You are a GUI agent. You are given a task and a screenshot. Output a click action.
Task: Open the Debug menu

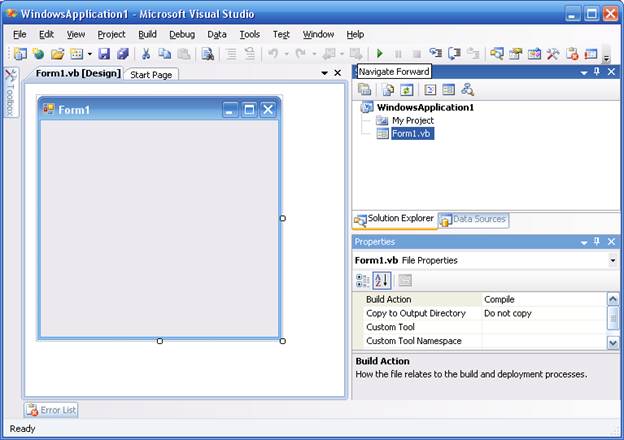[182, 35]
